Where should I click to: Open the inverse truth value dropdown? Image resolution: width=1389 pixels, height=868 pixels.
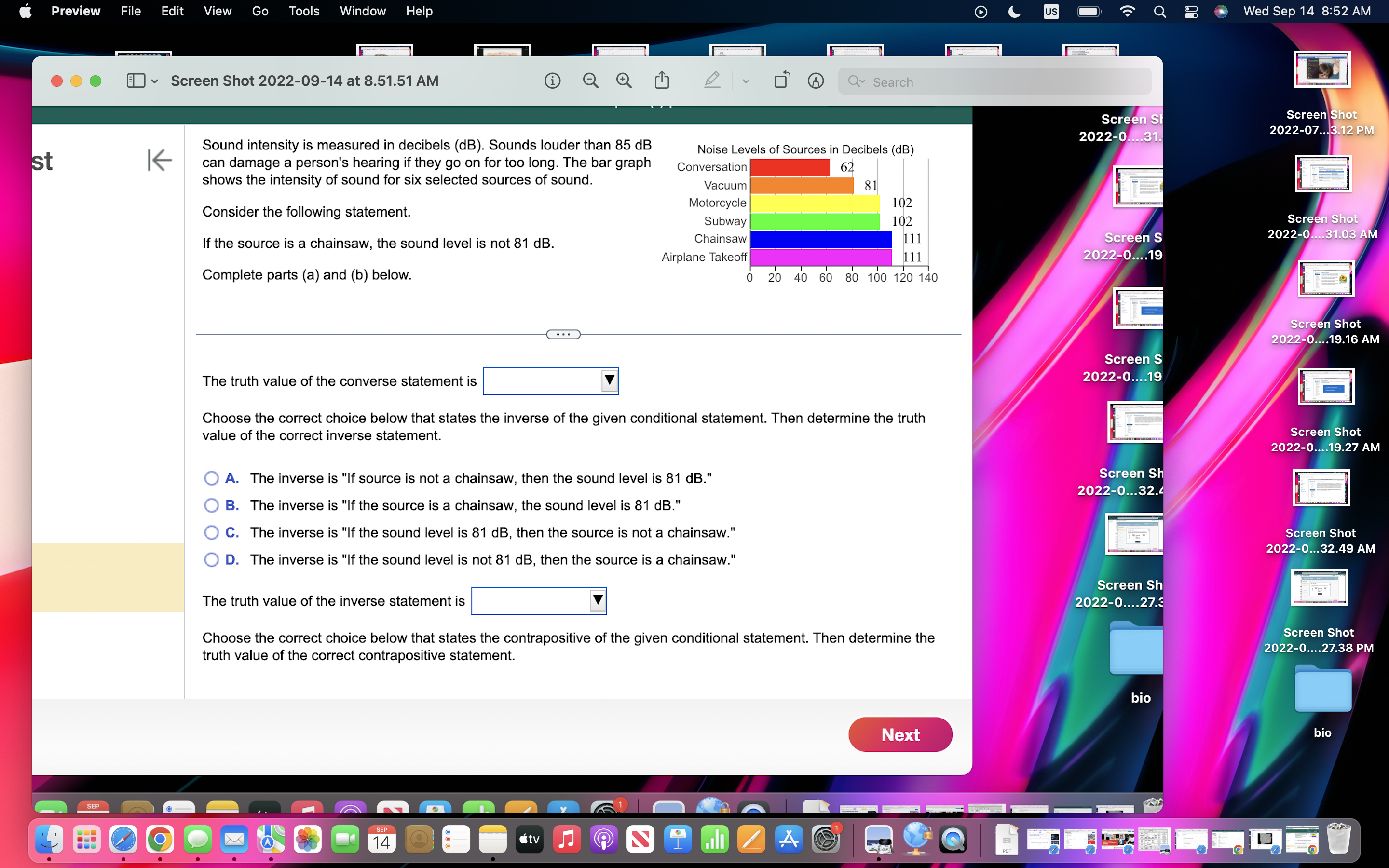pos(538,600)
